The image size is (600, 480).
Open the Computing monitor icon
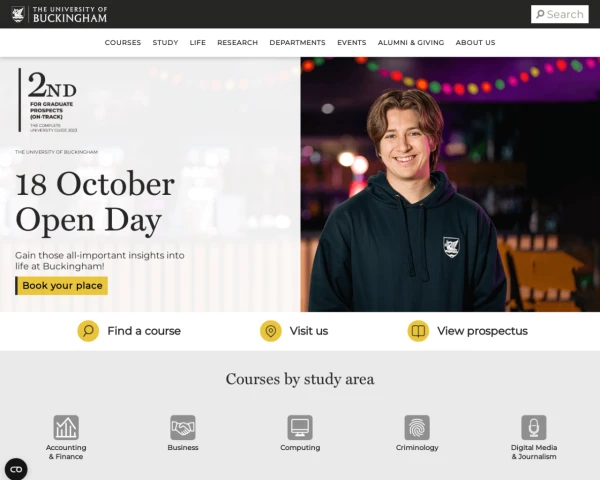pyautogui.click(x=300, y=428)
